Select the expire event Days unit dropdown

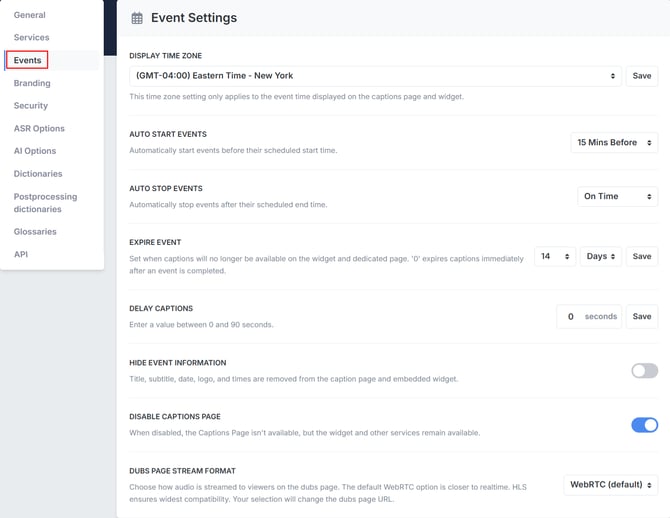pos(601,257)
